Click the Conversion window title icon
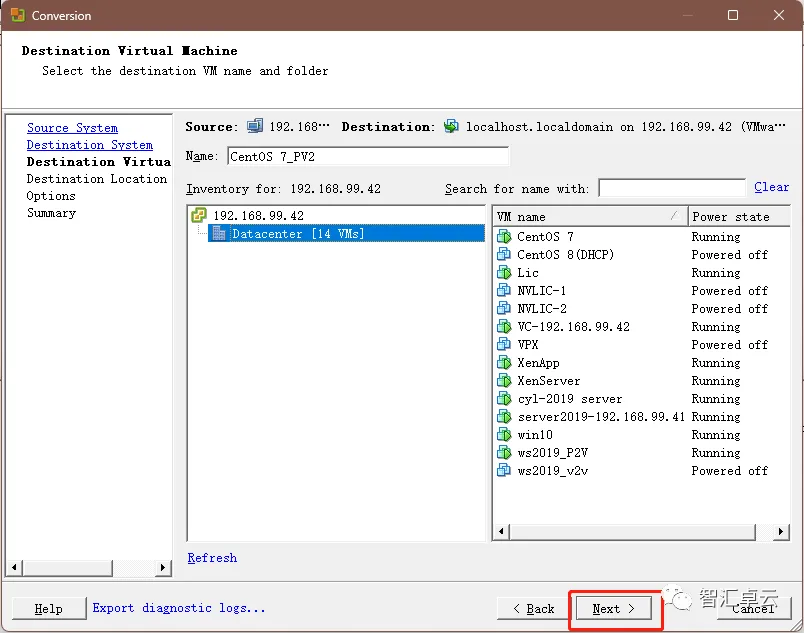Screen dimensions: 804x633 (18, 15)
